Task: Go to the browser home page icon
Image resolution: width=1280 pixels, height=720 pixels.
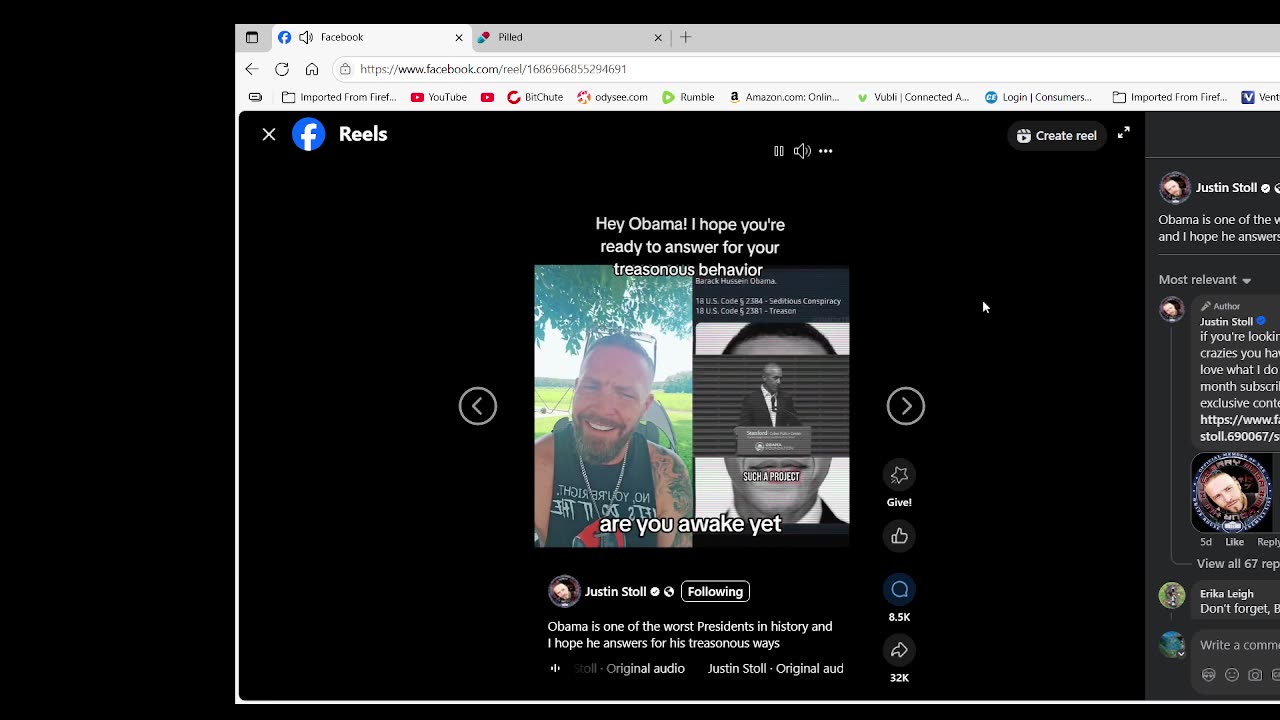Action: [x=312, y=69]
